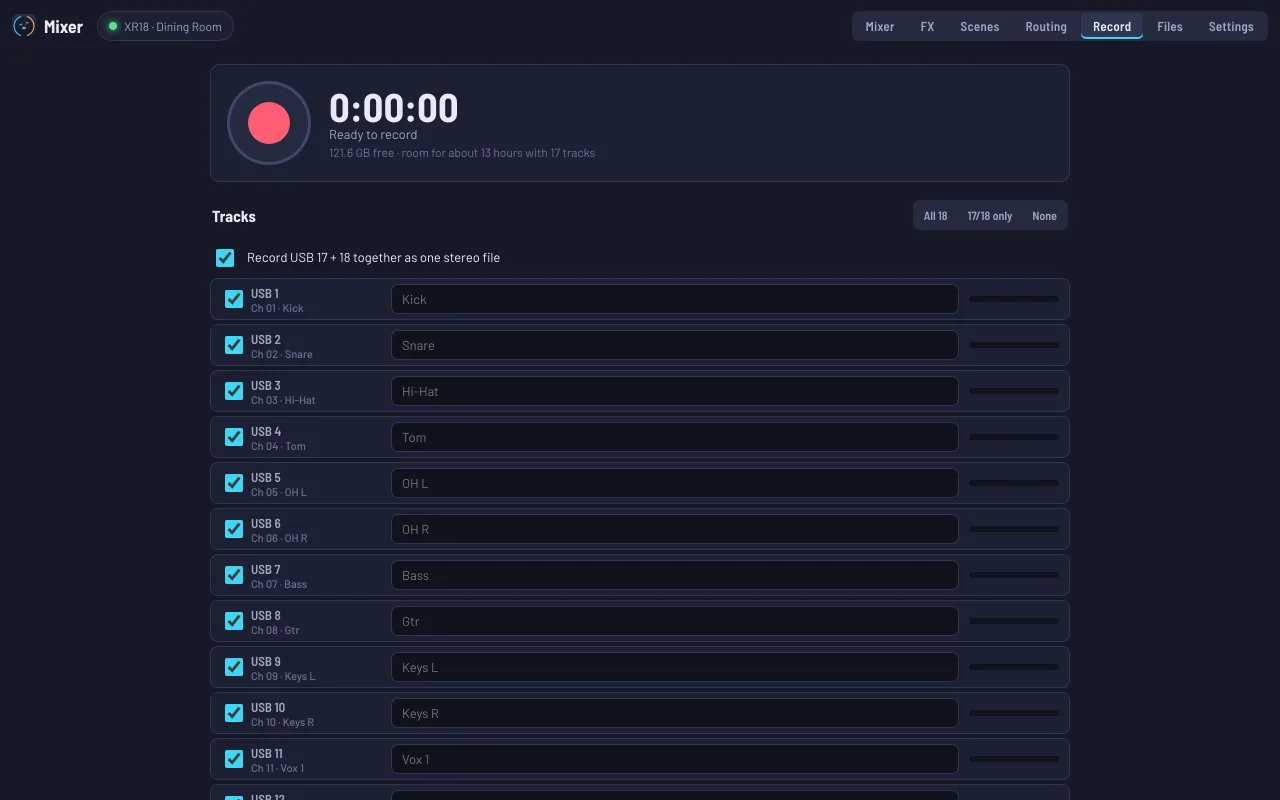This screenshot has height=800, width=1280.
Task: Open the Files tab
Action: tap(1170, 27)
